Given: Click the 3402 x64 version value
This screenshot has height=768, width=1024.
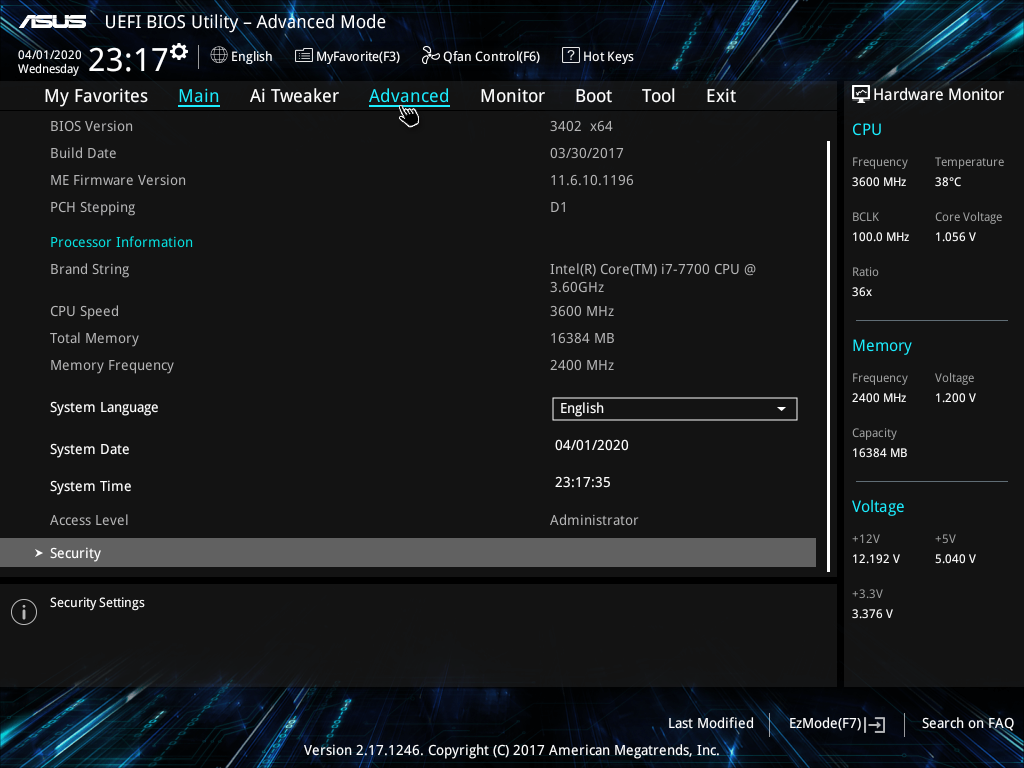Looking at the screenshot, I should pos(581,127).
